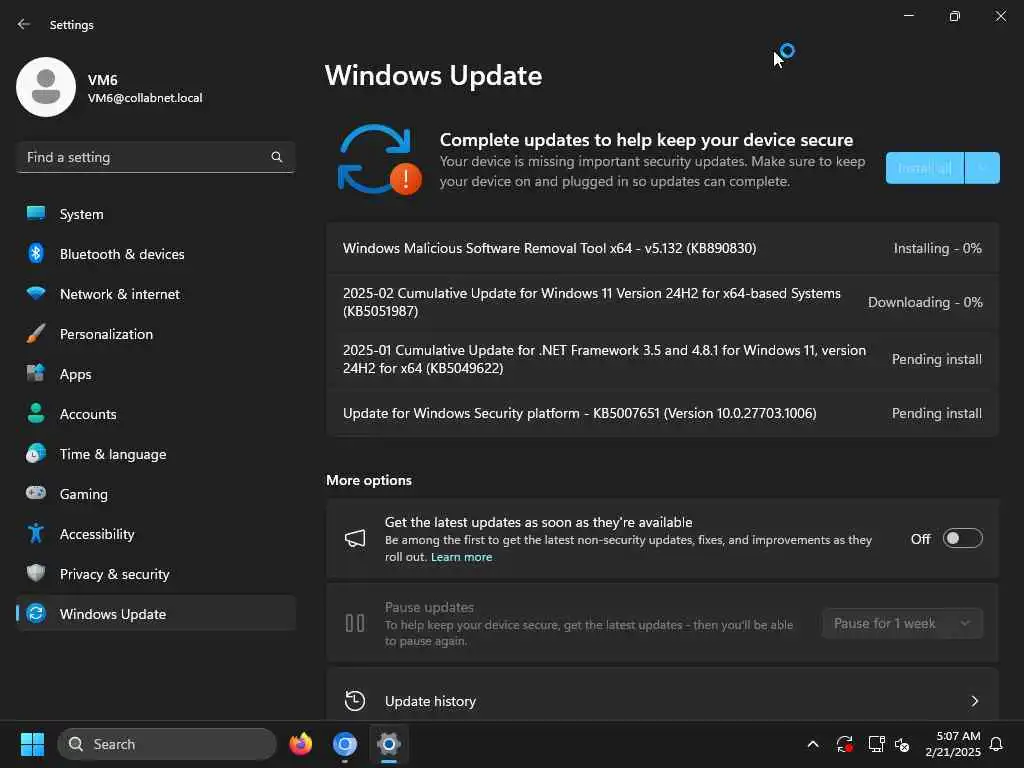
Task: Click the Time & language clock icon
Action: (36, 453)
